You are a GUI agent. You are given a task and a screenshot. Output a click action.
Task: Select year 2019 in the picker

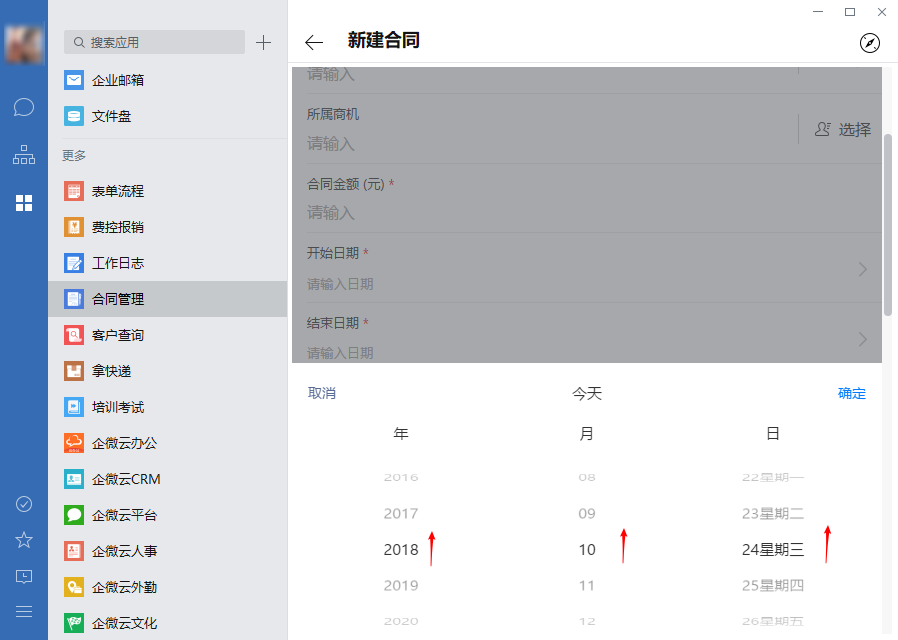(x=401, y=585)
